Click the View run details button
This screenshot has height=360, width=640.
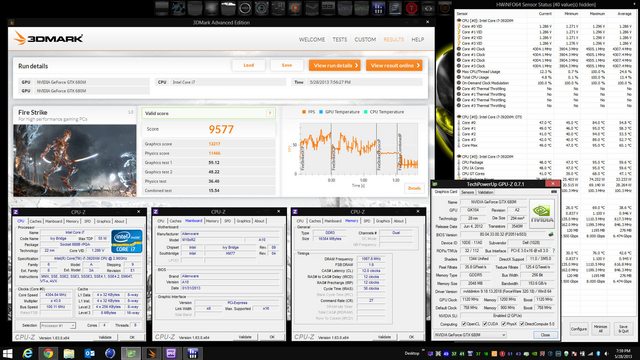click(x=335, y=65)
